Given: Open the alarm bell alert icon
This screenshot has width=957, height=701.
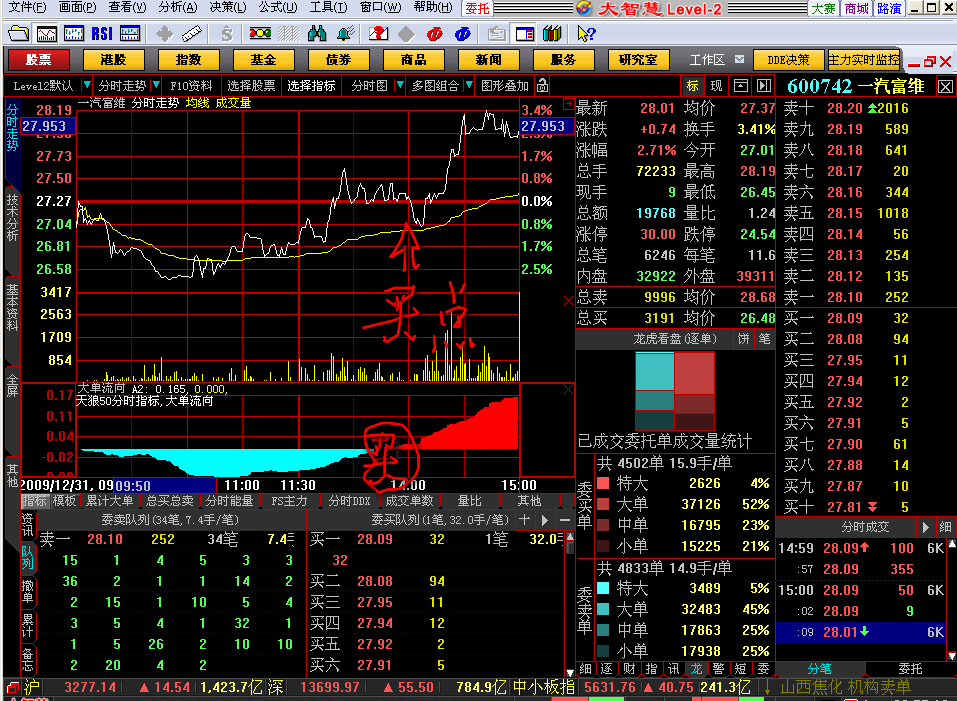Looking at the screenshot, I should pyautogui.click(x=345, y=34).
